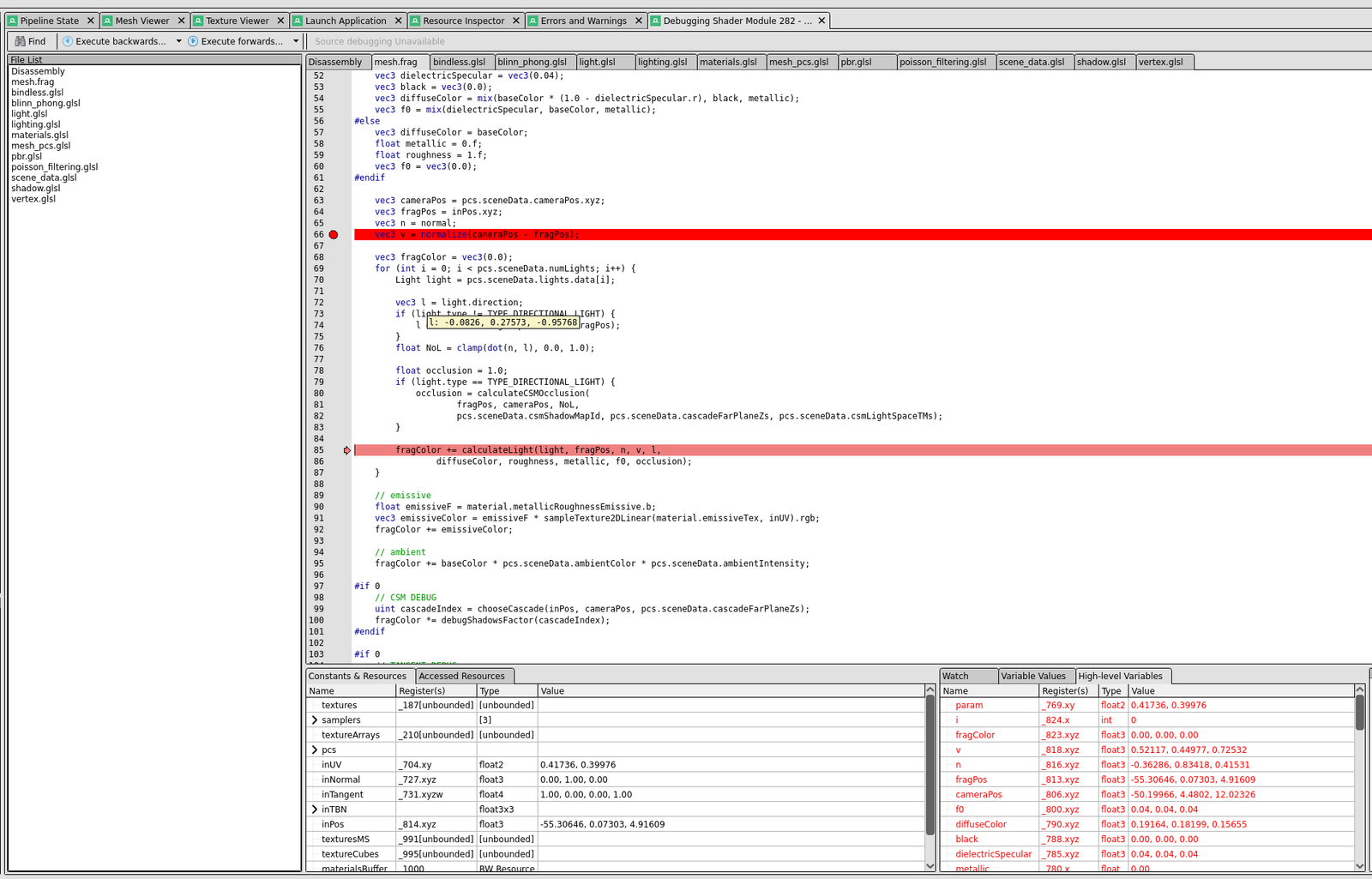Close the Errors and Warnings tab
1372x879 pixels.
(639, 21)
